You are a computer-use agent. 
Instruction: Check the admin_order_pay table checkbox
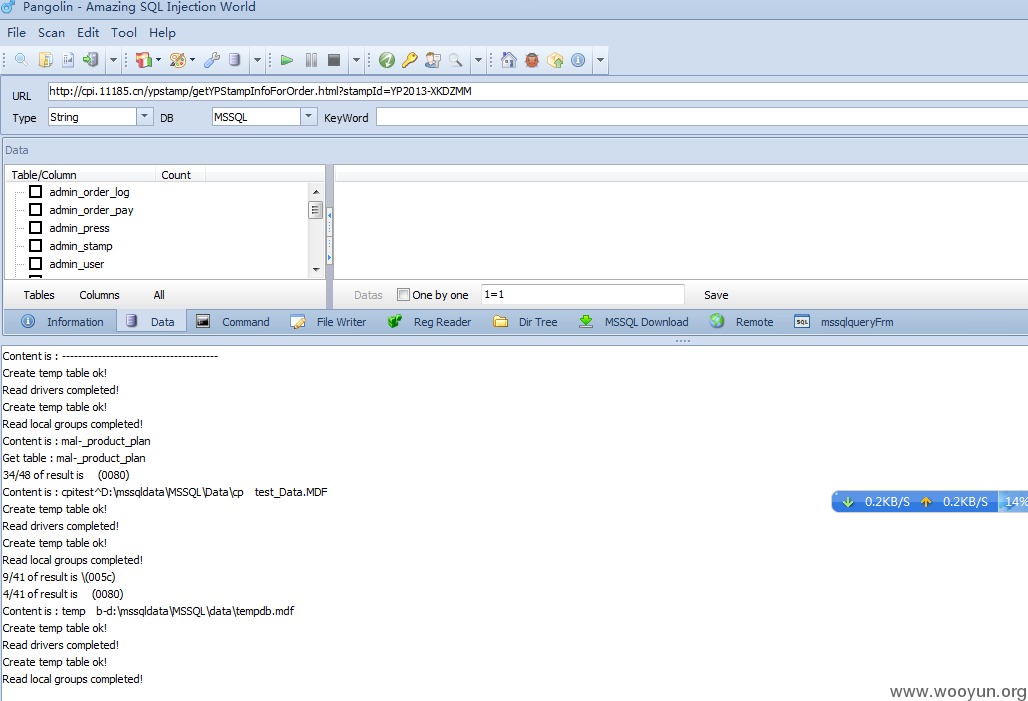[x=35, y=209]
